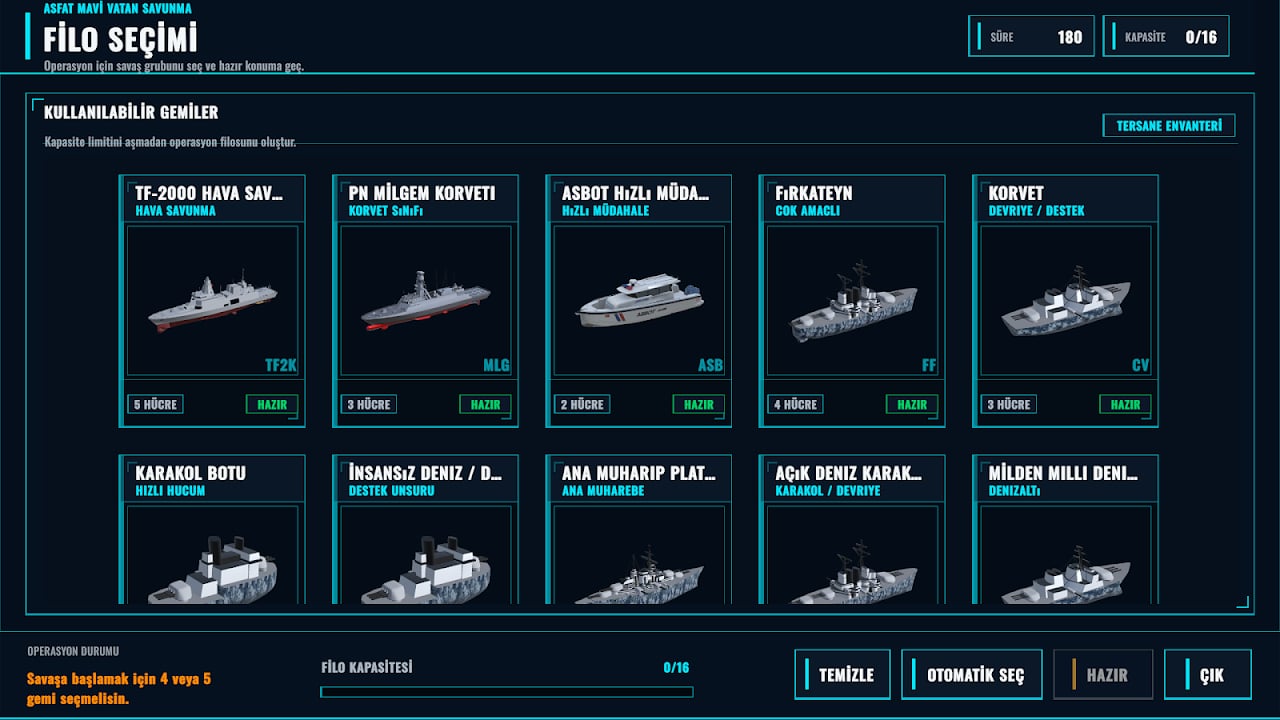
Task: Click the Filo Seçimi page title
Action: [120, 39]
